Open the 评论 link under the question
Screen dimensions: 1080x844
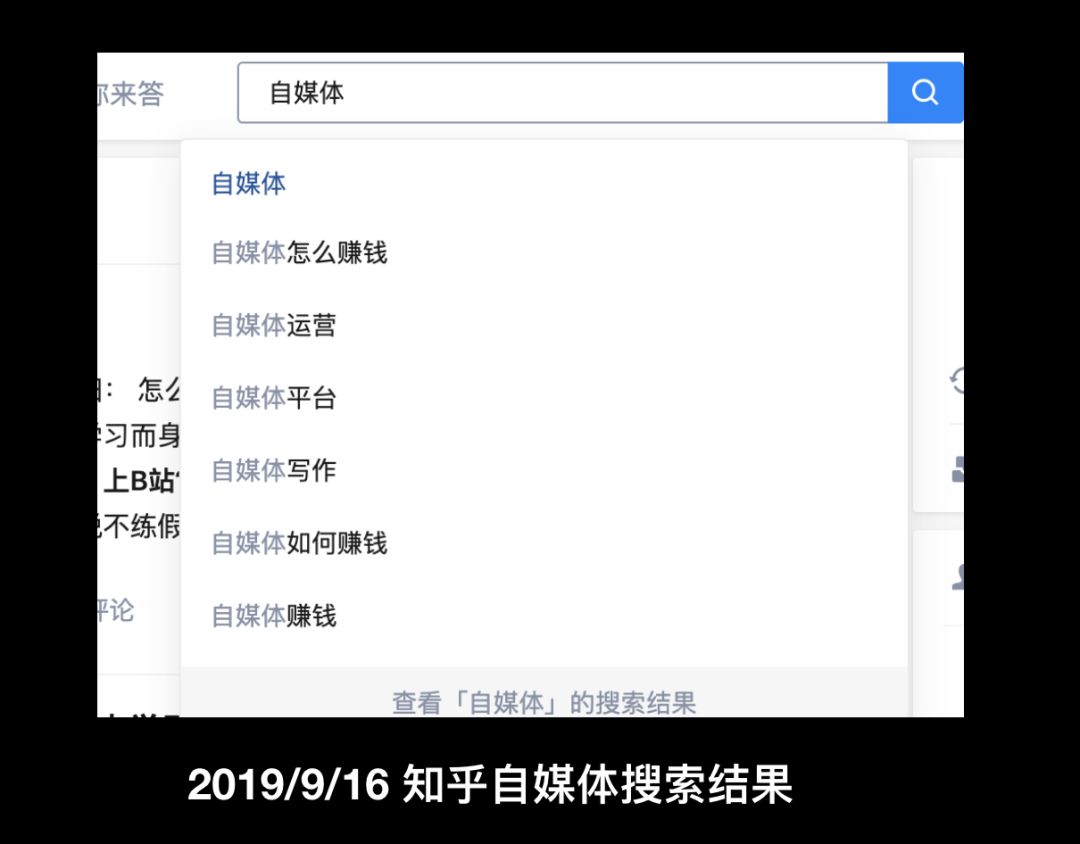[x=117, y=610]
